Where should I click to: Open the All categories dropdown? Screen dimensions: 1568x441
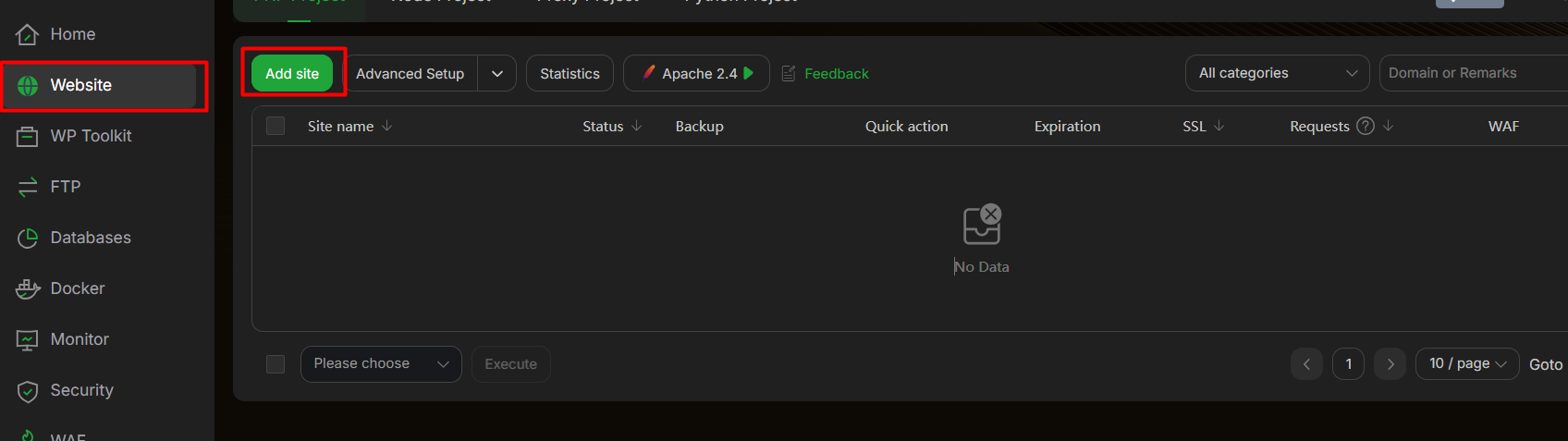click(x=1277, y=73)
